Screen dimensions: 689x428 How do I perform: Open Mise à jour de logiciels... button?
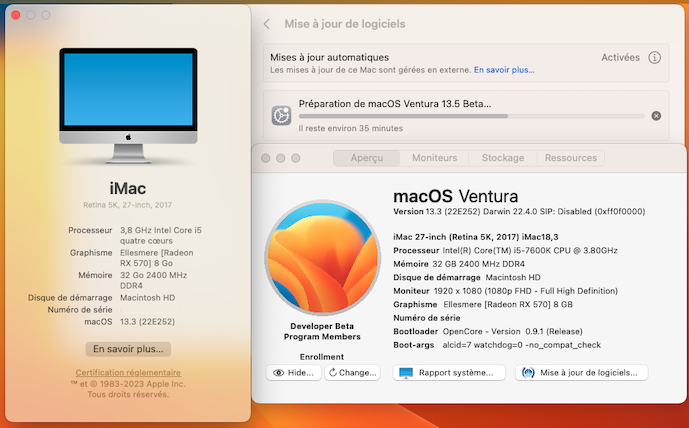581,373
